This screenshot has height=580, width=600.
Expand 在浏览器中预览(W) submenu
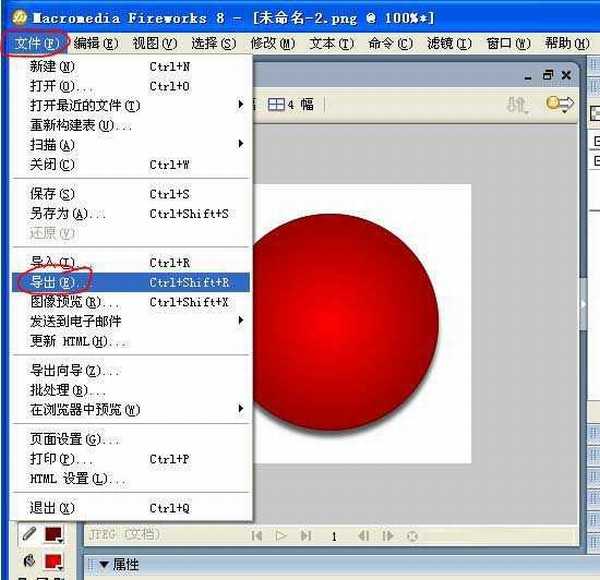tap(131, 409)
